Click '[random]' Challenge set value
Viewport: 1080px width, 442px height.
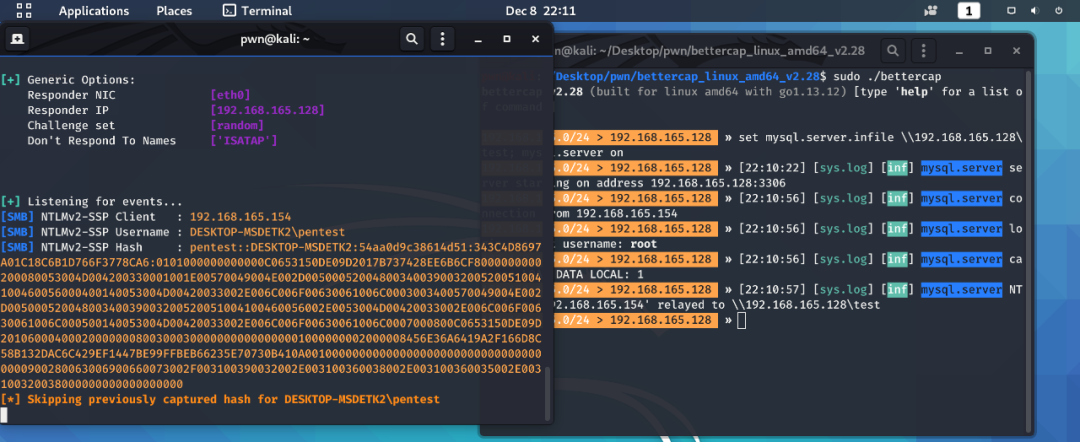[238, 125]
